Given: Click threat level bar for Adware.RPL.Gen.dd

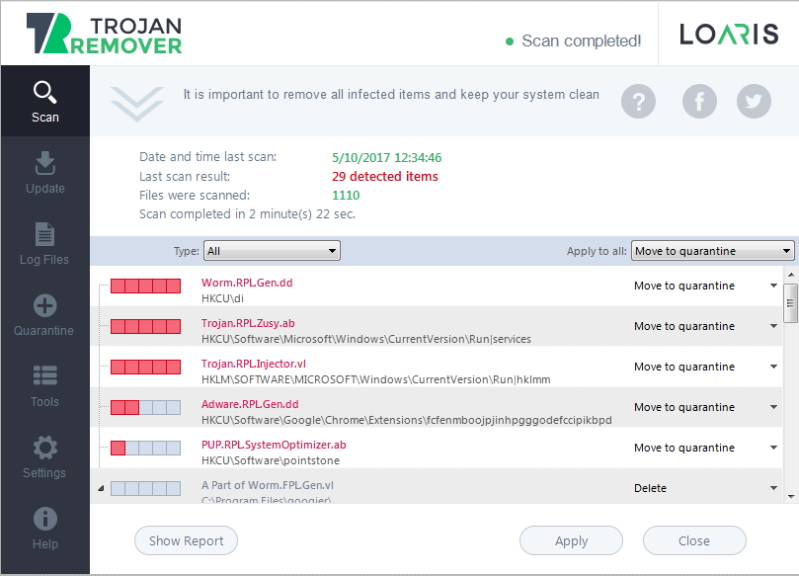Looking at the screenshot, I should click(x=146, y=407).
